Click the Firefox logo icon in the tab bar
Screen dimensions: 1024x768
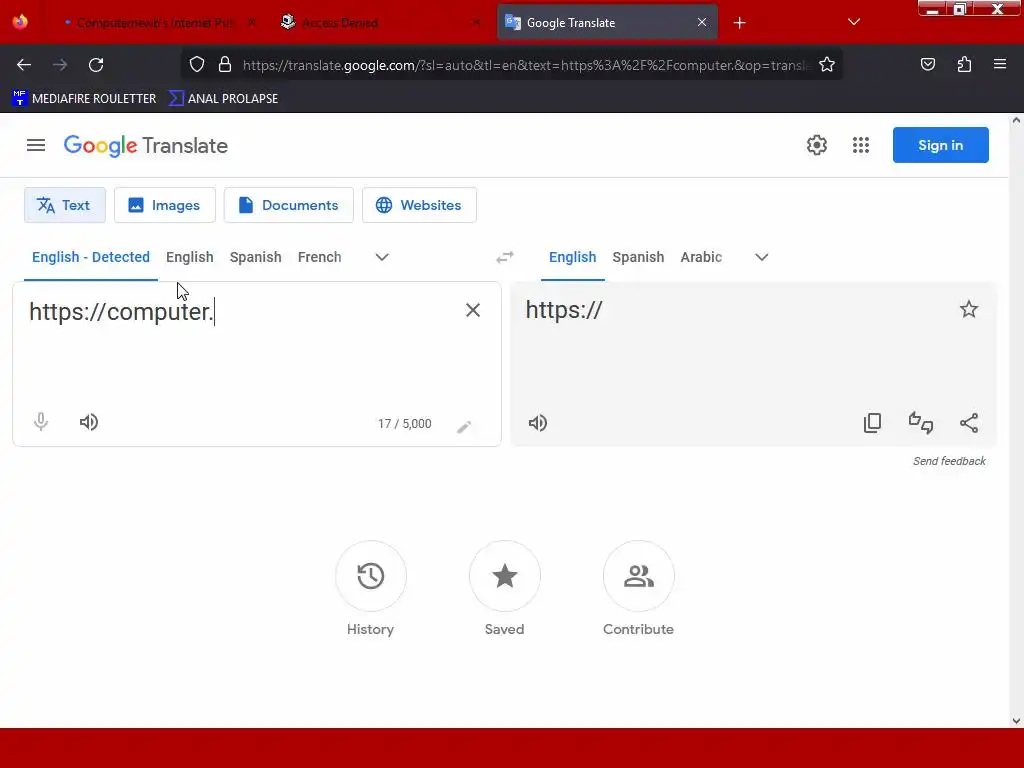(x=20, y=22)
